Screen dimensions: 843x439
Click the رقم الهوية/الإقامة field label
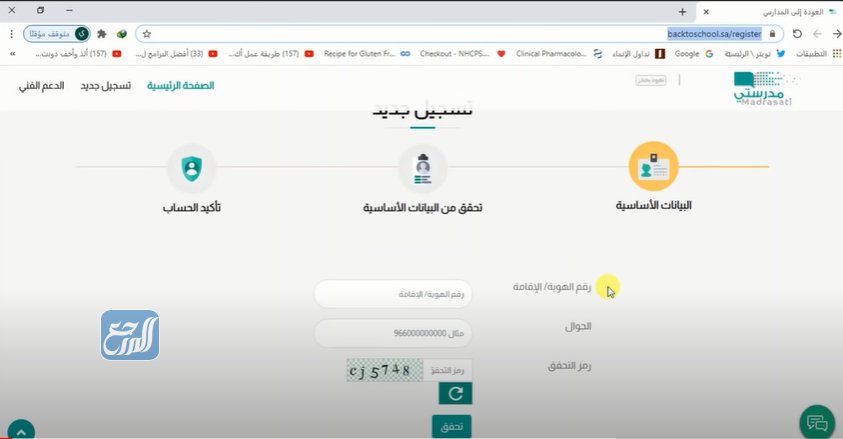552,287
